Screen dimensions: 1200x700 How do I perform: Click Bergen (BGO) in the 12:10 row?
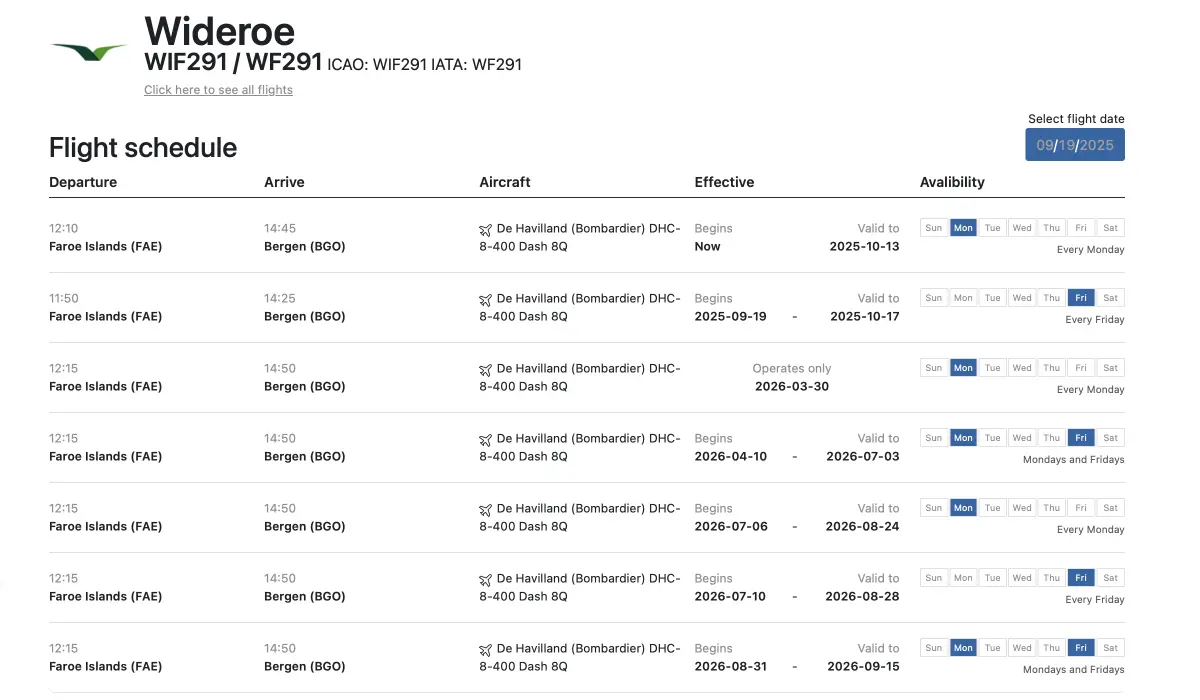point(304,246)
